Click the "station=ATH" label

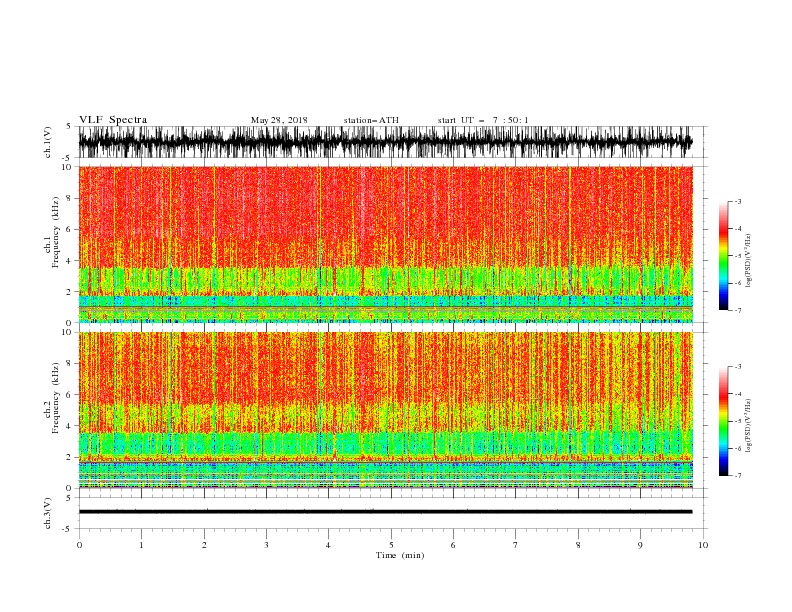371,120
